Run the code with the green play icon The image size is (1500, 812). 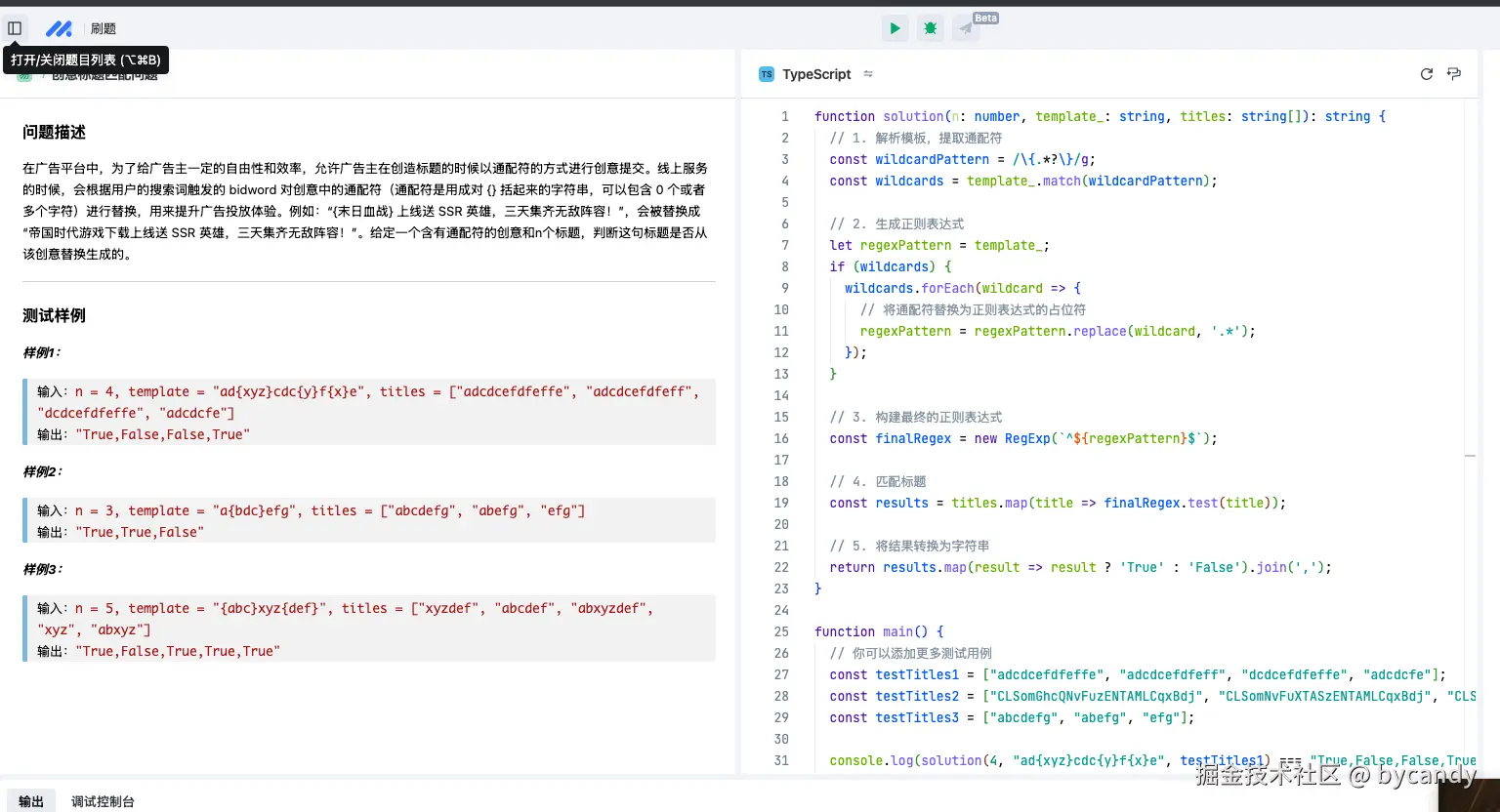tap(895, 27)
